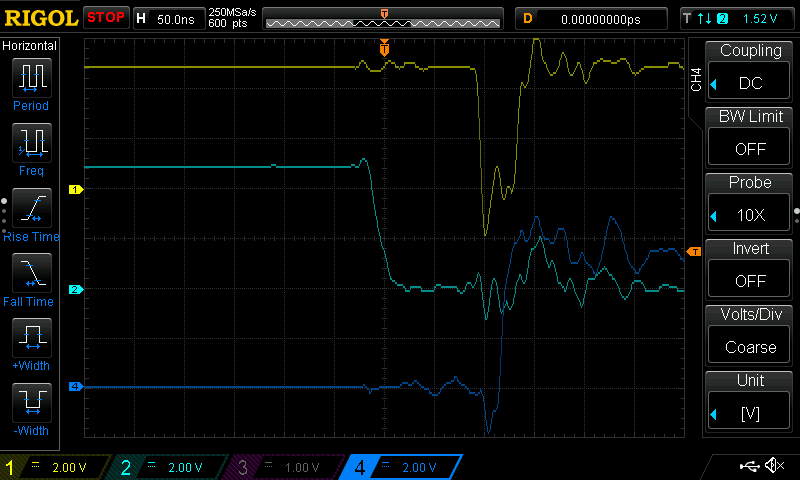Select the +Width measurement icon
Viewport: 800px width, 480px height.
click(30, 338)
